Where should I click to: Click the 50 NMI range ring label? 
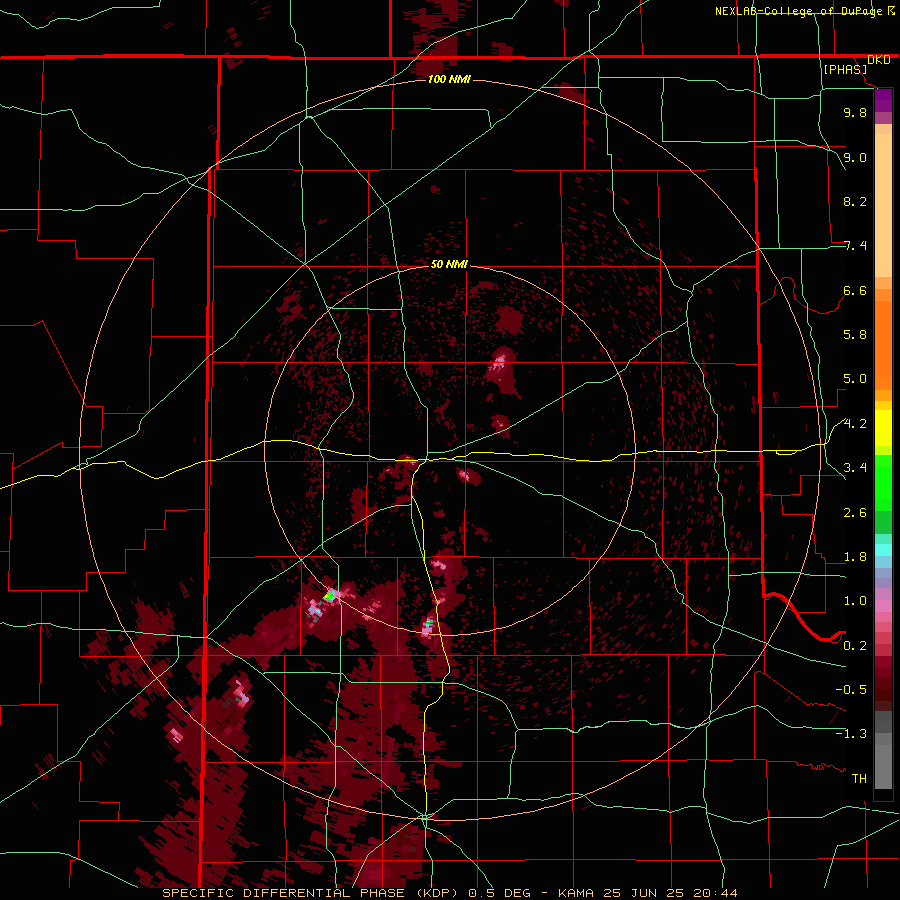pyautogui.click(x=449, y=264)
